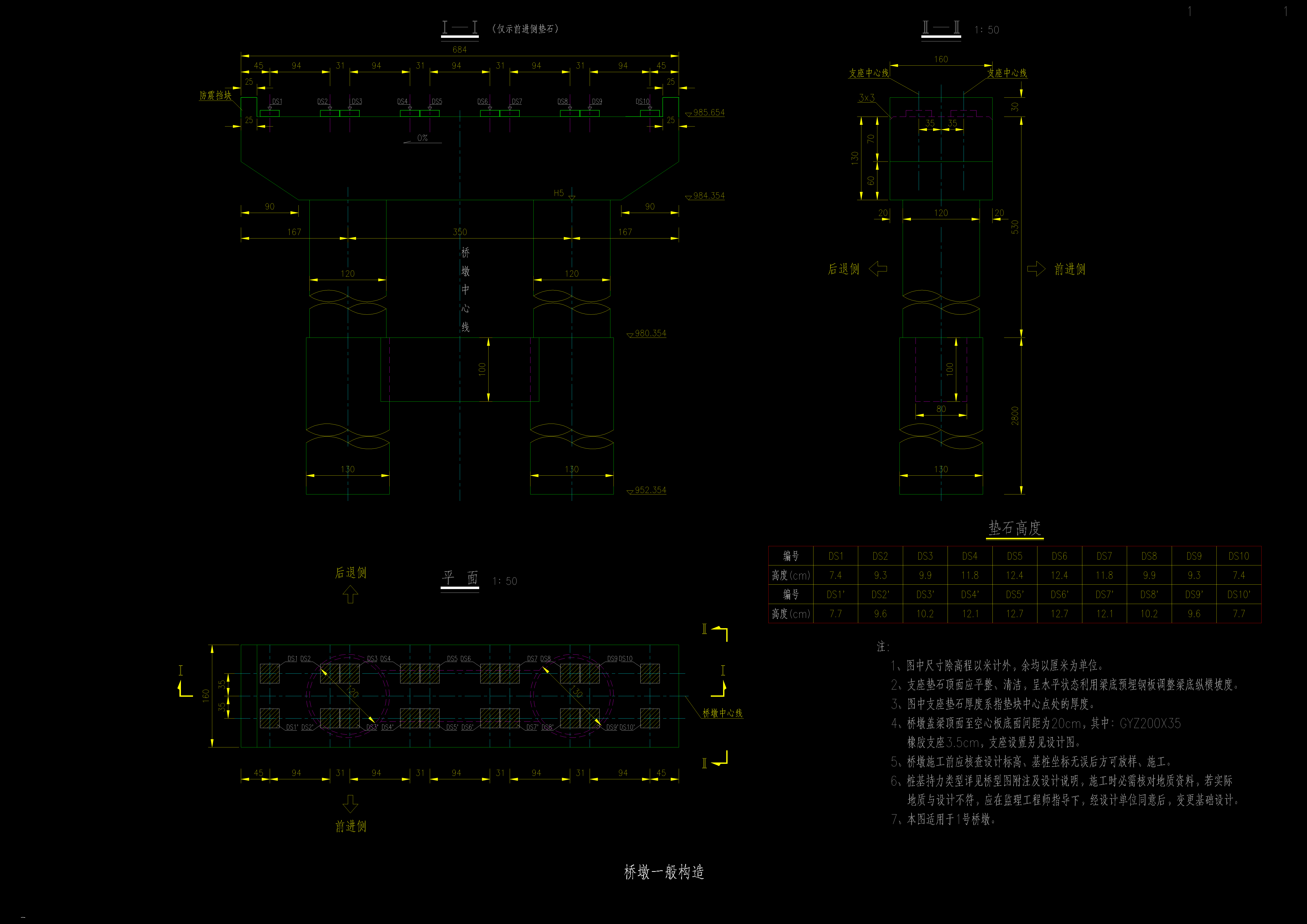Select table height cell 7.4 under DS10
Image resolution: width=1307 pixels, height=924 pixels.
(x=1239, y=575)
